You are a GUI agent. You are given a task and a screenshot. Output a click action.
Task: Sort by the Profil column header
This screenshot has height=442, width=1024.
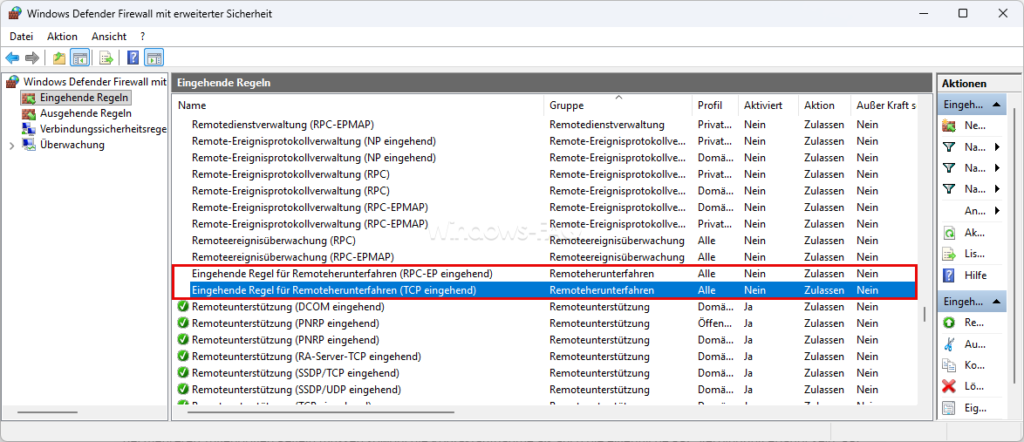click(x=715, y=105)
